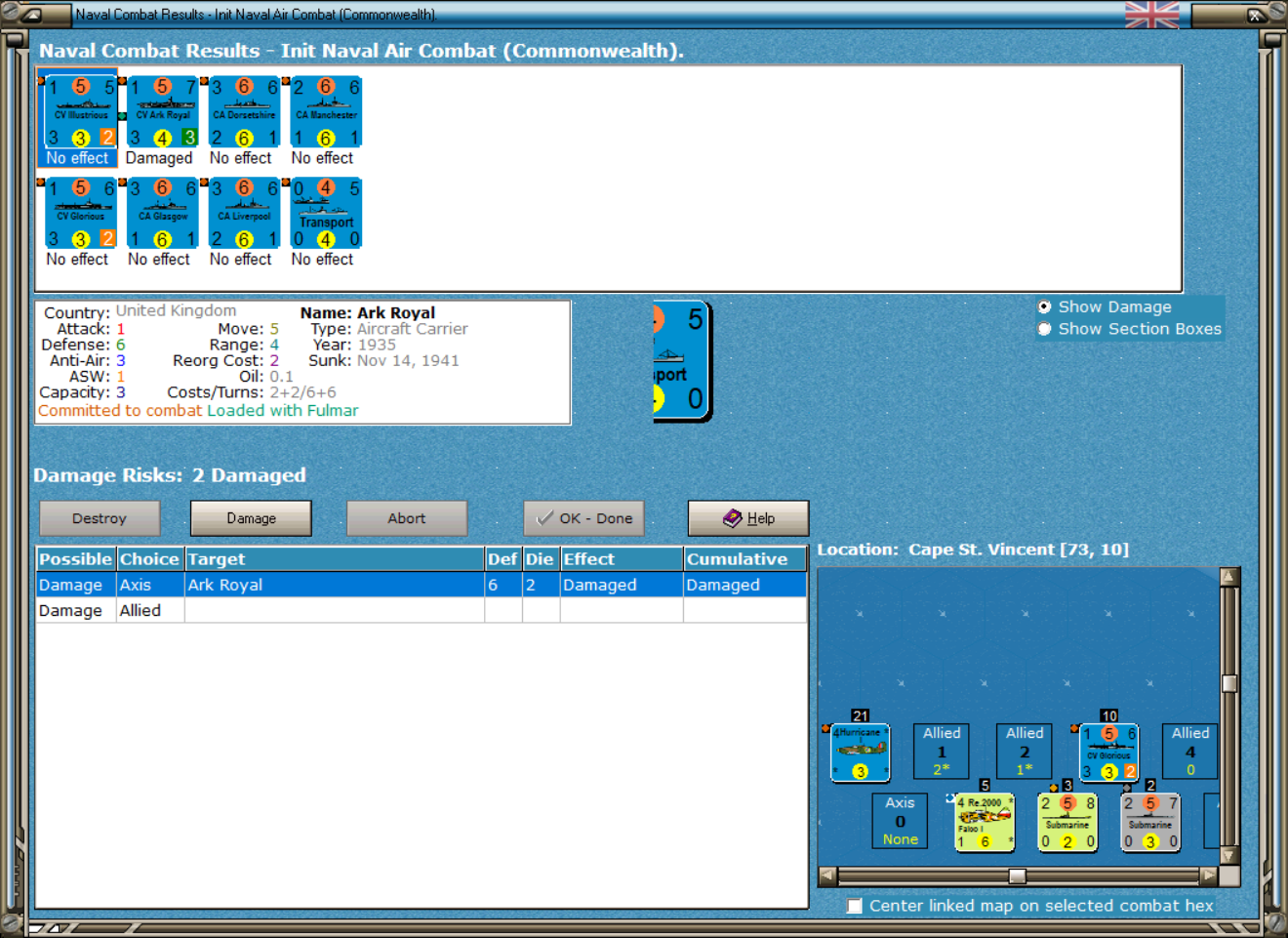Click the Effect column header
The width and height of the screenshot is (1288, 938).
pos(622,559)
